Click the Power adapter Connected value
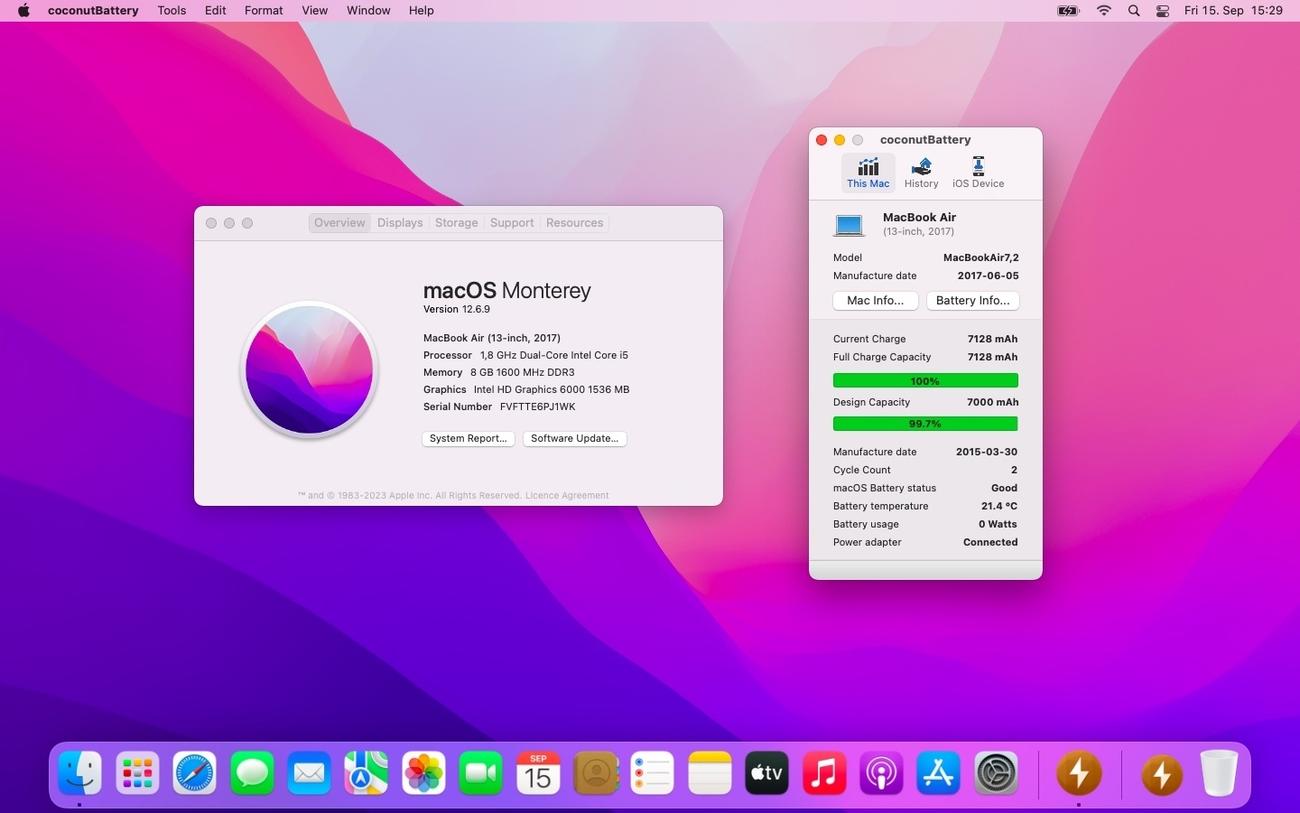 990,542
